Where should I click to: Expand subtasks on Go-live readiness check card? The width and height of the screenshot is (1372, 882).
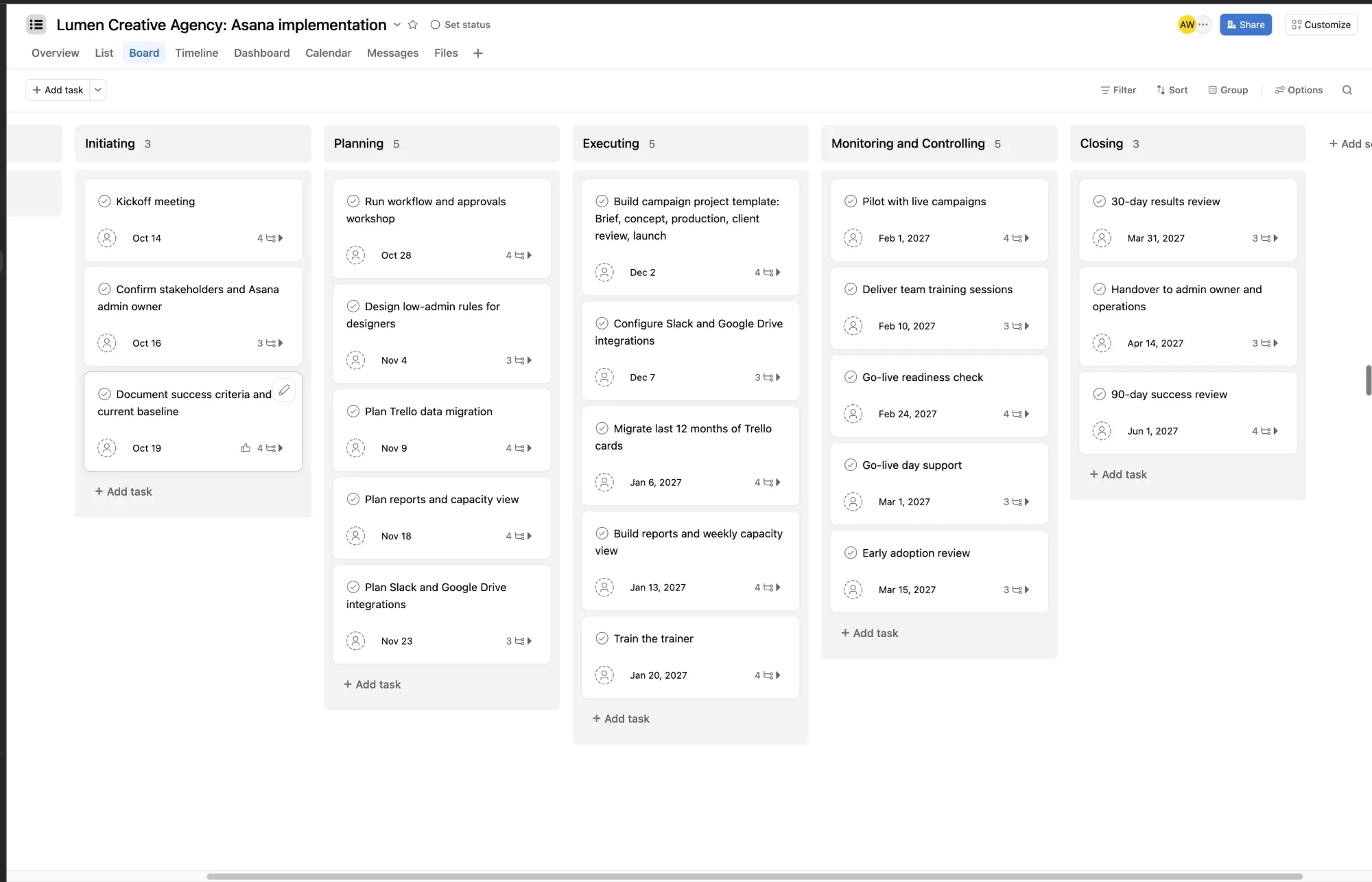coord(1017,414)
